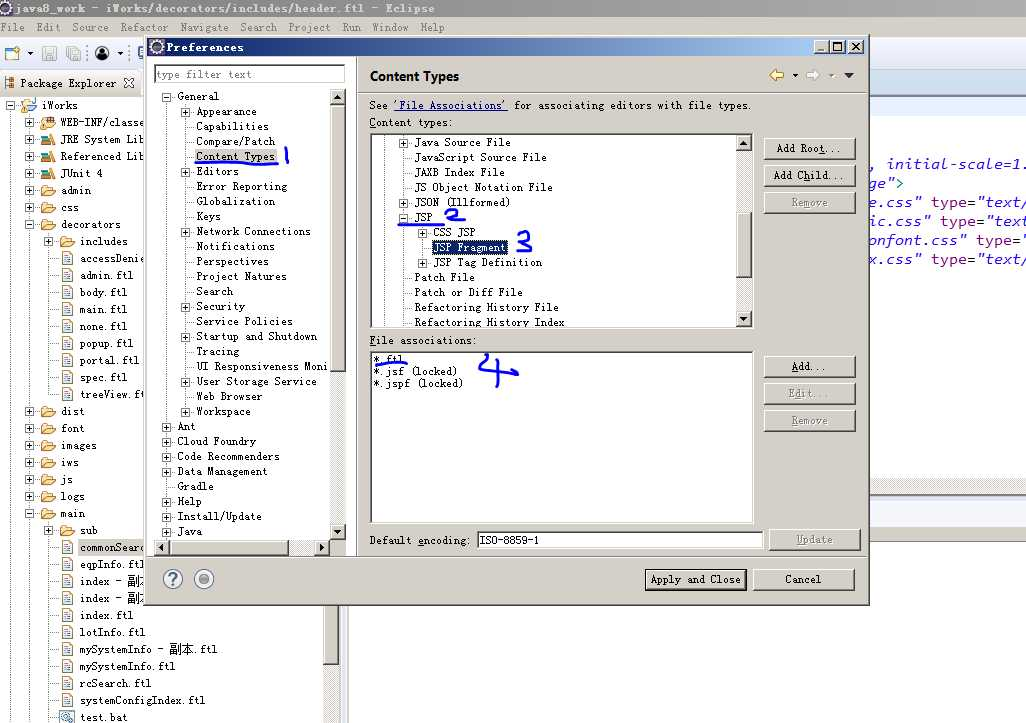Expand the Ant preferences node

[167, 427]
